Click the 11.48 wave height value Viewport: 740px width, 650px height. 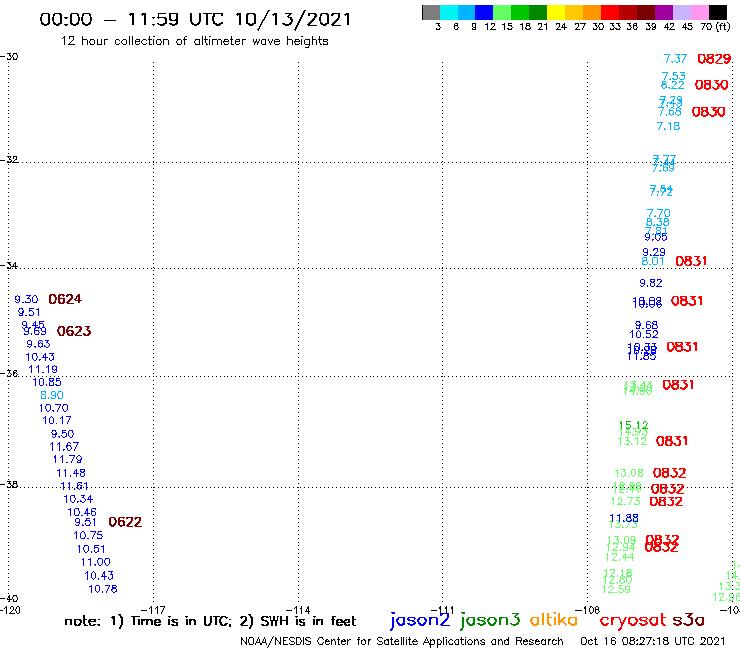click(x=71, y=473)
